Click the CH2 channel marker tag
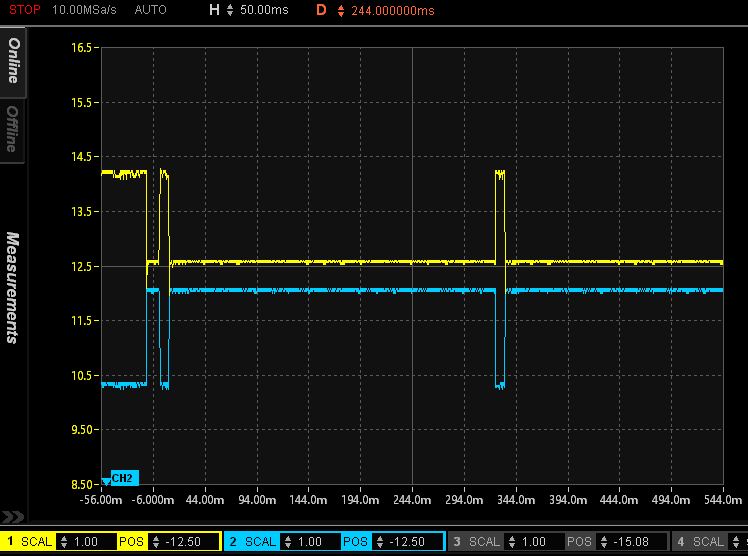748x556 pixels. [x=123, y=478]
